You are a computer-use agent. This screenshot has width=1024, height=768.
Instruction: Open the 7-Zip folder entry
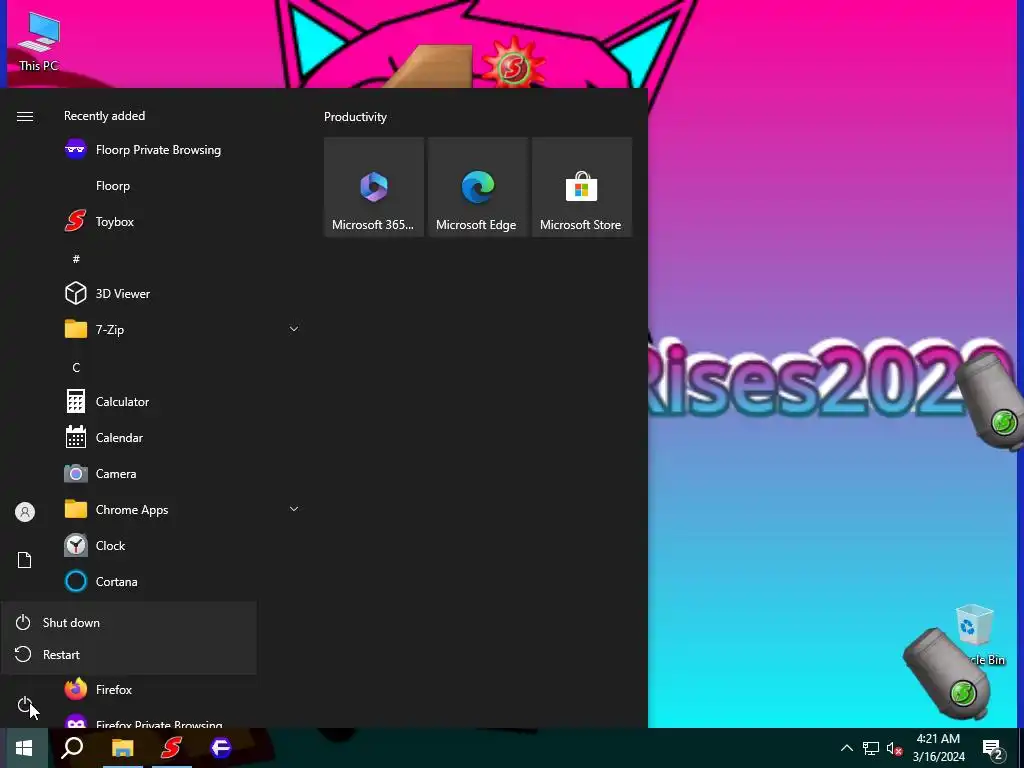coord(183,329)
